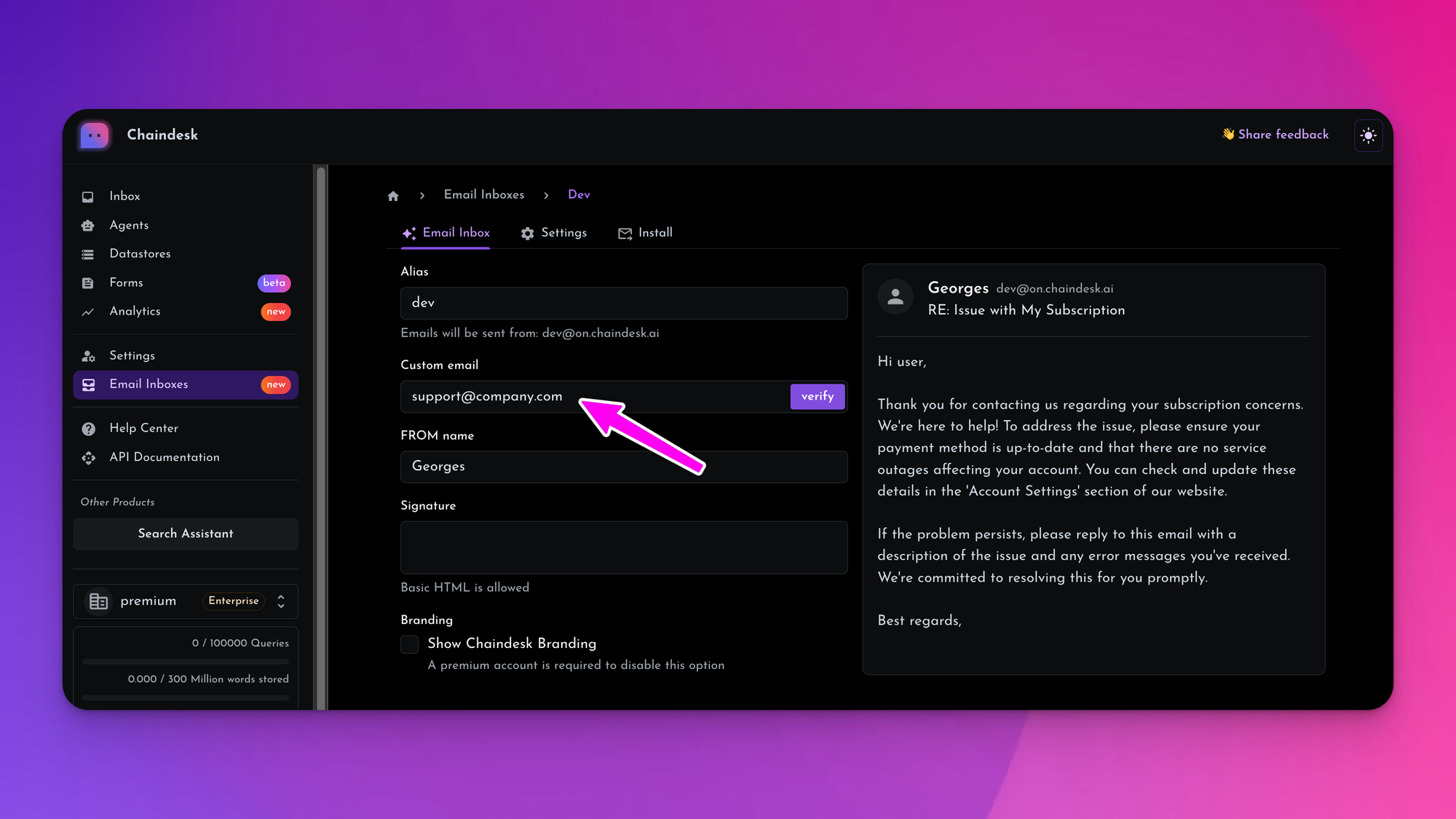
Task: Toggle Show Chaindesk Branding checkbox
Action: (409, 643)
